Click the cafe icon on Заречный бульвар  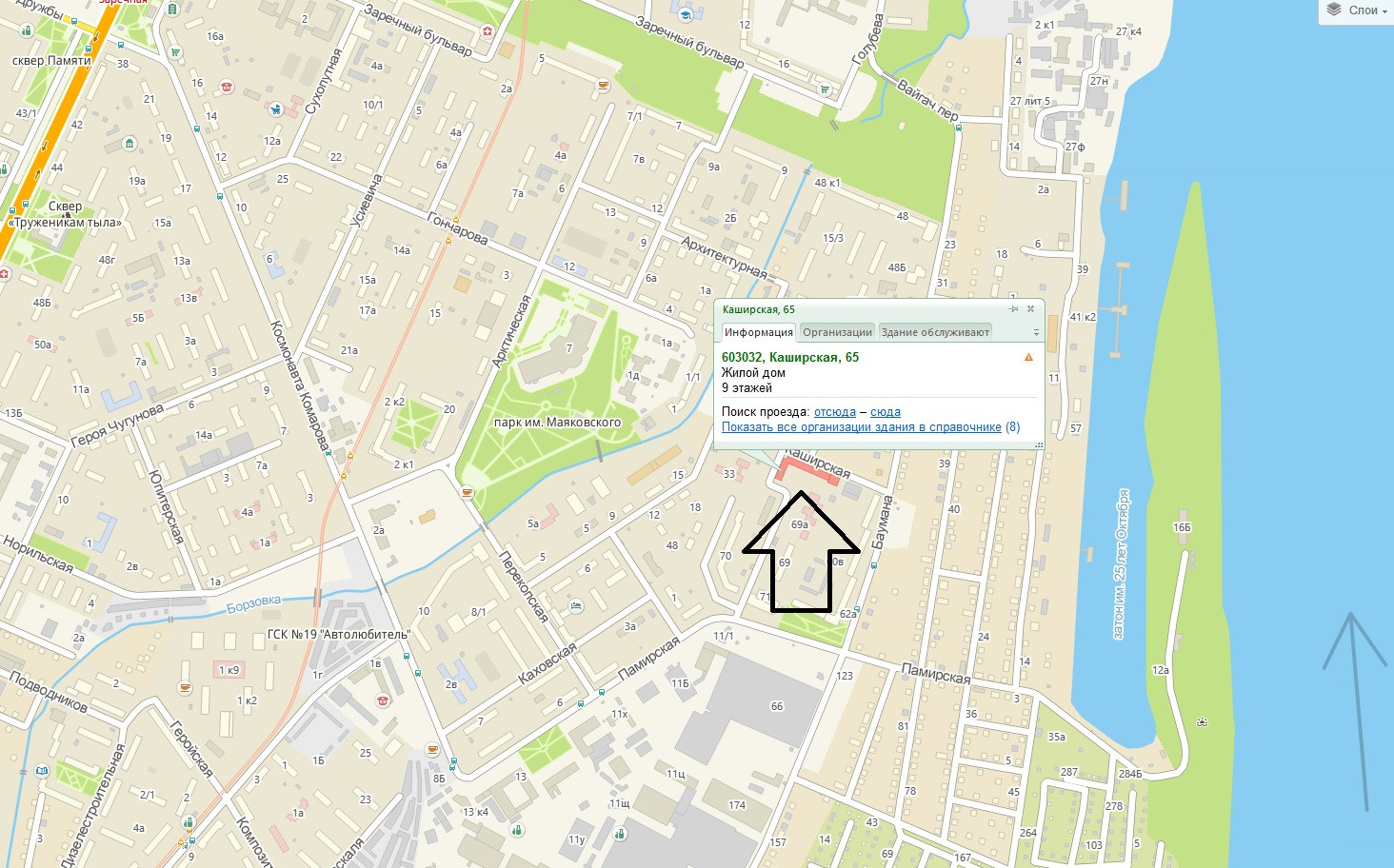point(602,86)
